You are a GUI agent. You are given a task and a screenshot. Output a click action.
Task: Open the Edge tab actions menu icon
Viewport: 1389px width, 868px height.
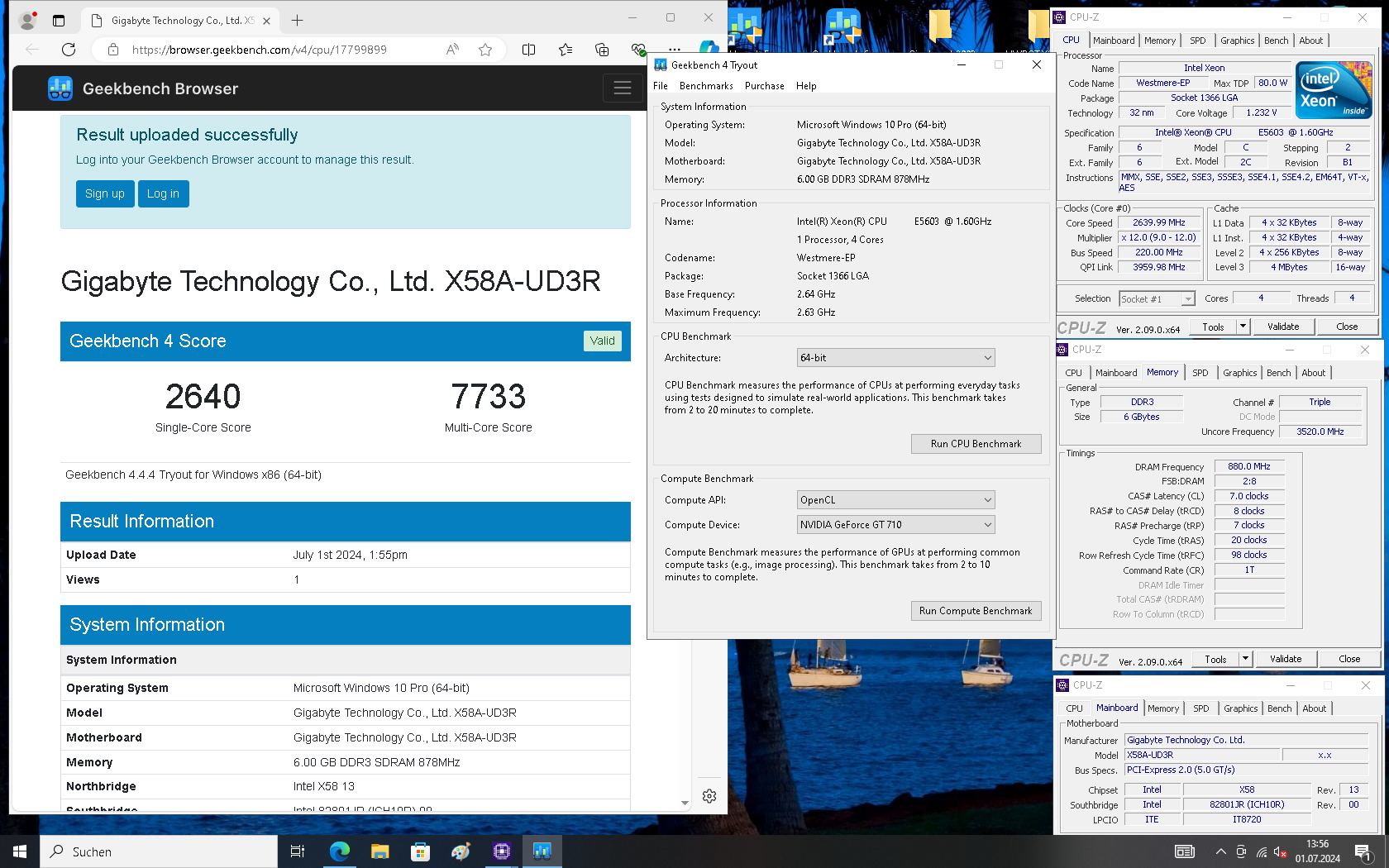click(x=59, y=20)
